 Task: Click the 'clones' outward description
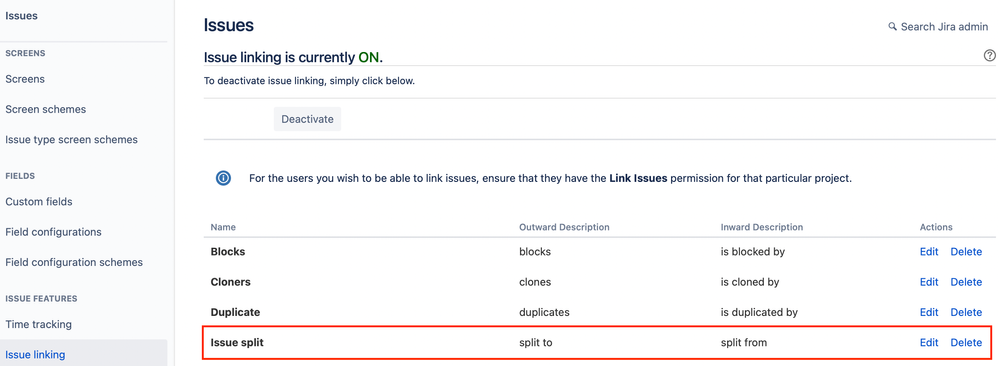[535, 282]
